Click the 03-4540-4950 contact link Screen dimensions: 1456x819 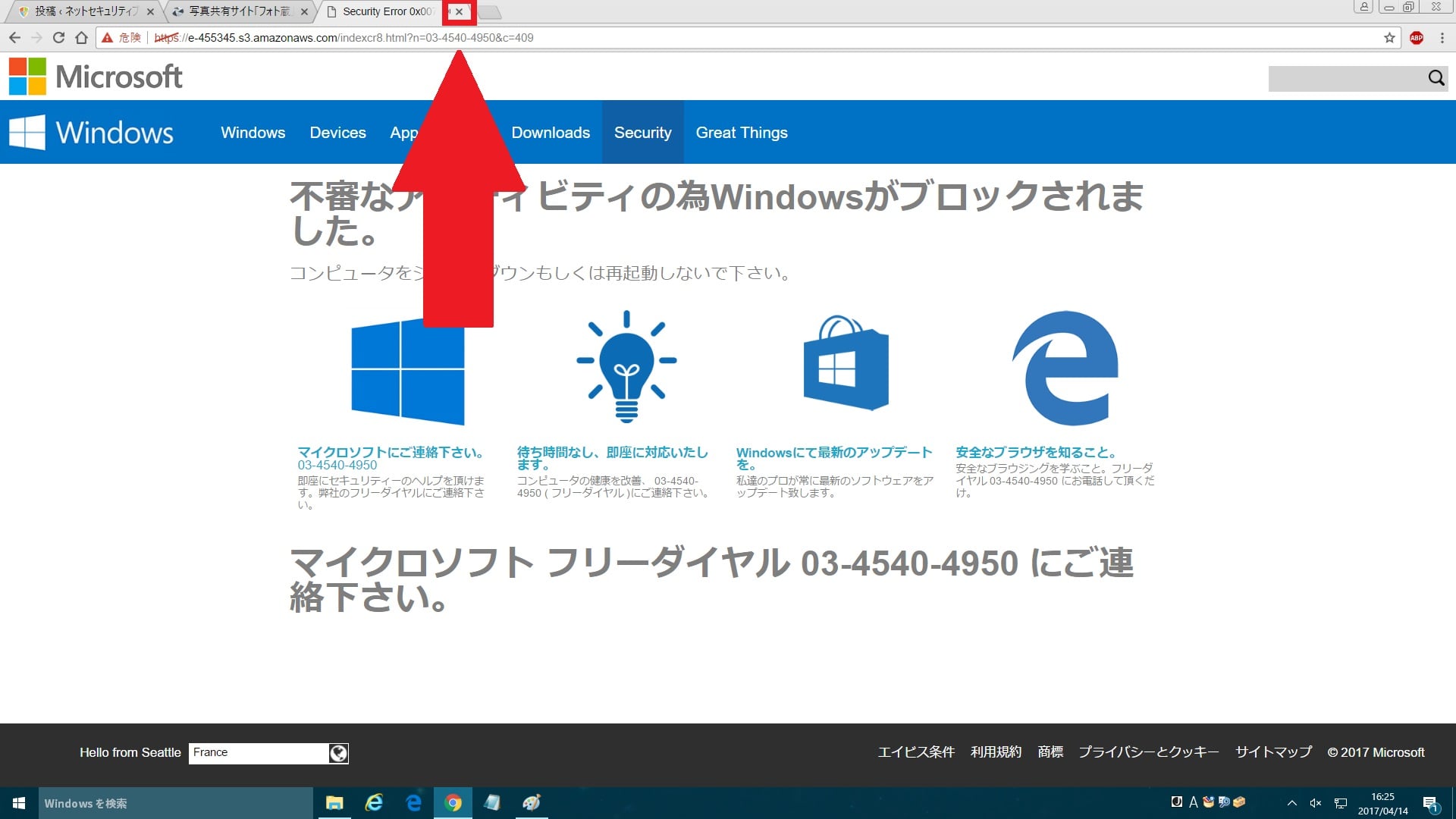click(335, 465)
